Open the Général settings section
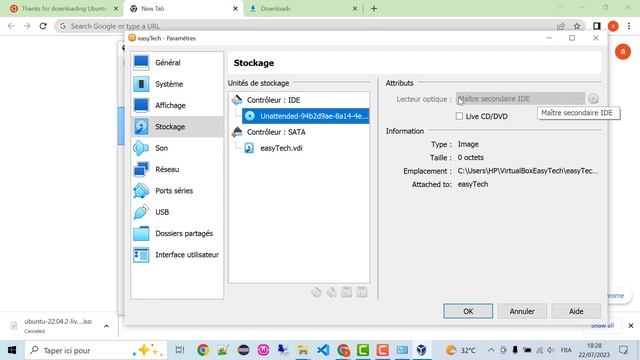The height and width of the screenshot is (360, 640). 177,62
